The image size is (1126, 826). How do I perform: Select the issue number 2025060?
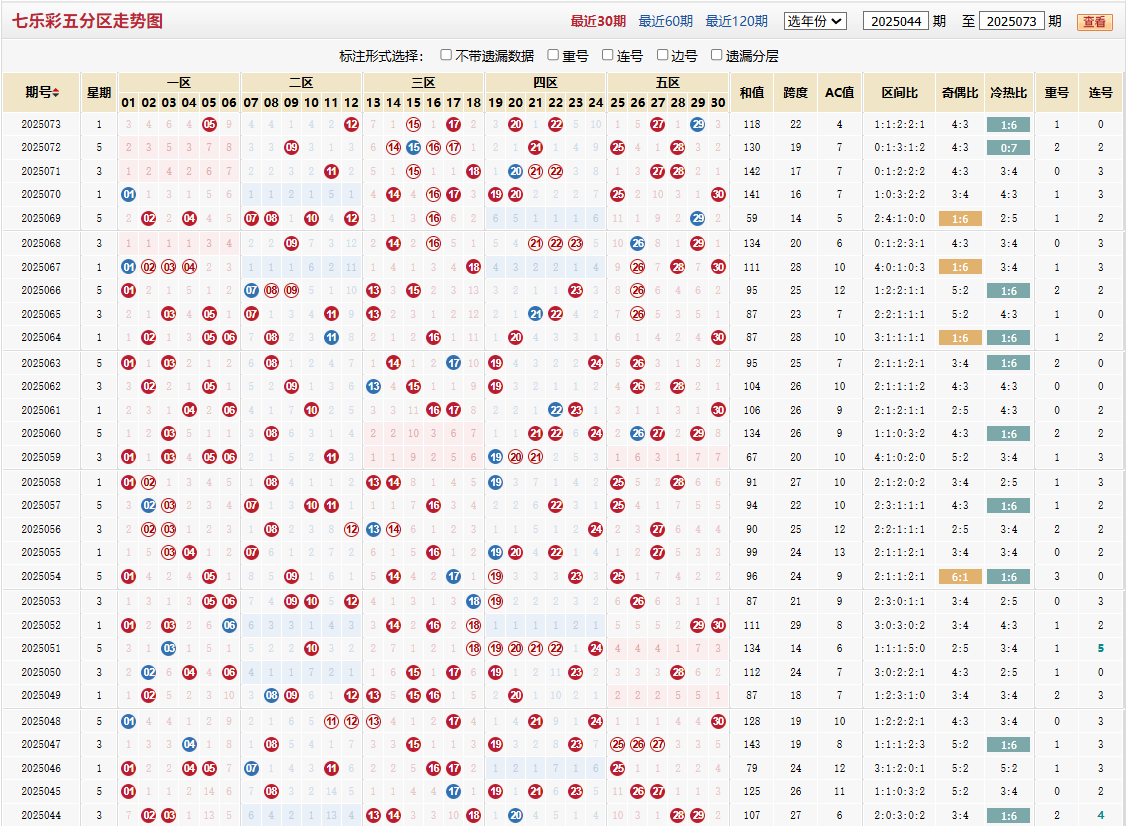point(41,433)
